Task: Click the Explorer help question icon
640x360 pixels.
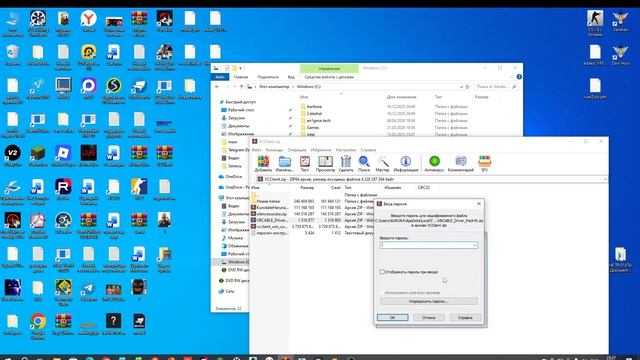Action: (519, 77)
